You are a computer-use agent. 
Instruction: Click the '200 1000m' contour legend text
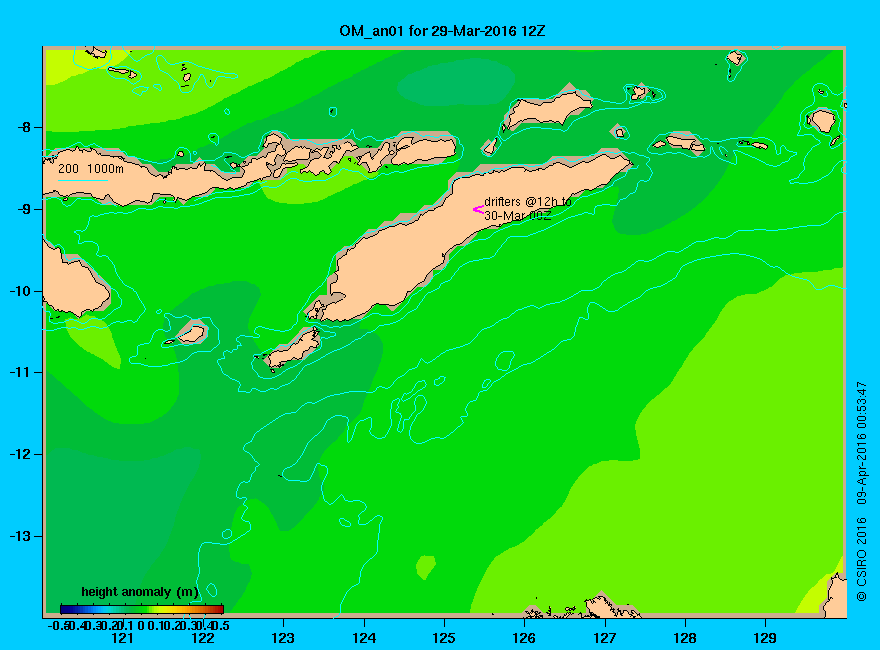tap(91, 168)
